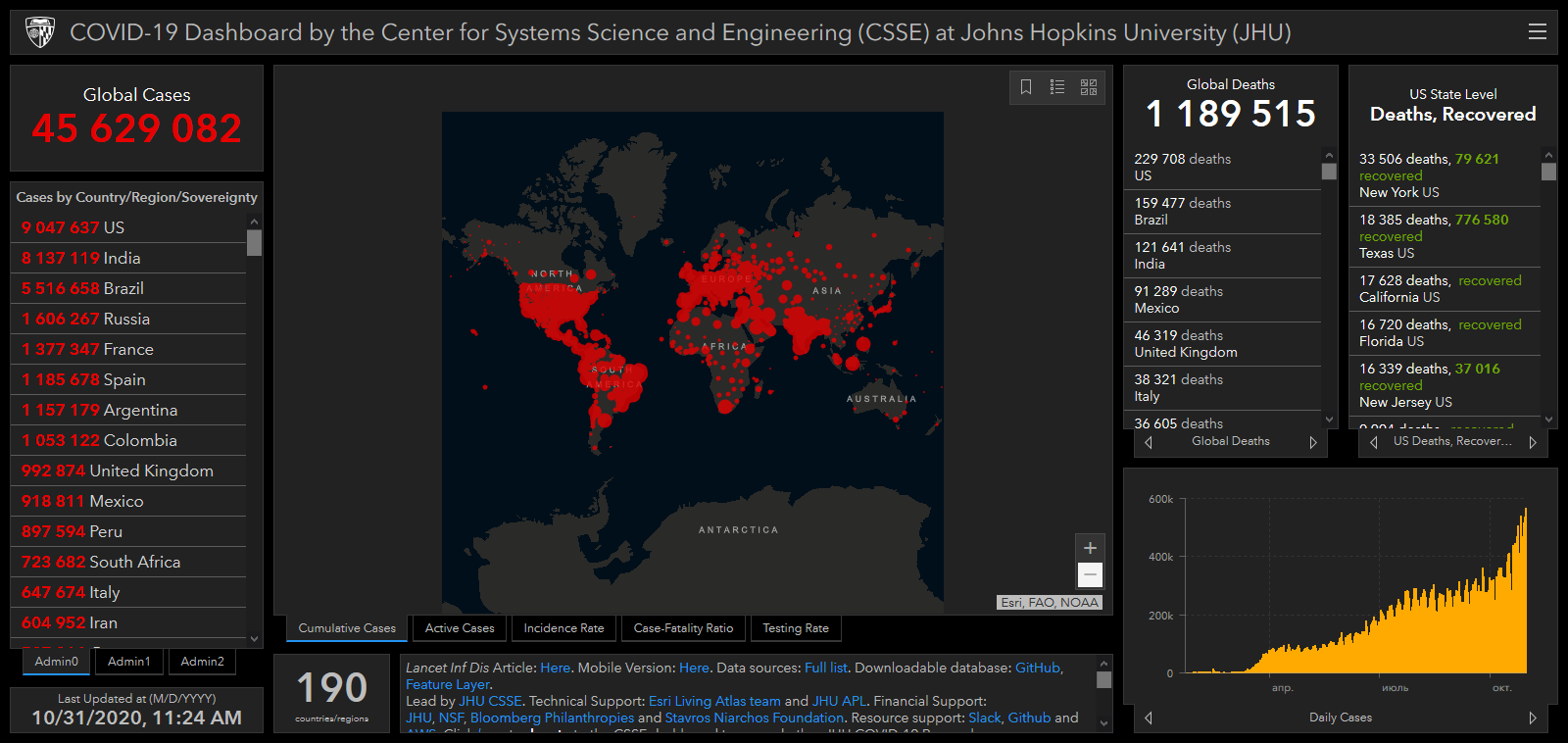Show the map legend list icon
The width and height of the screenshot is (1568, 743).
coord(1057,87)
